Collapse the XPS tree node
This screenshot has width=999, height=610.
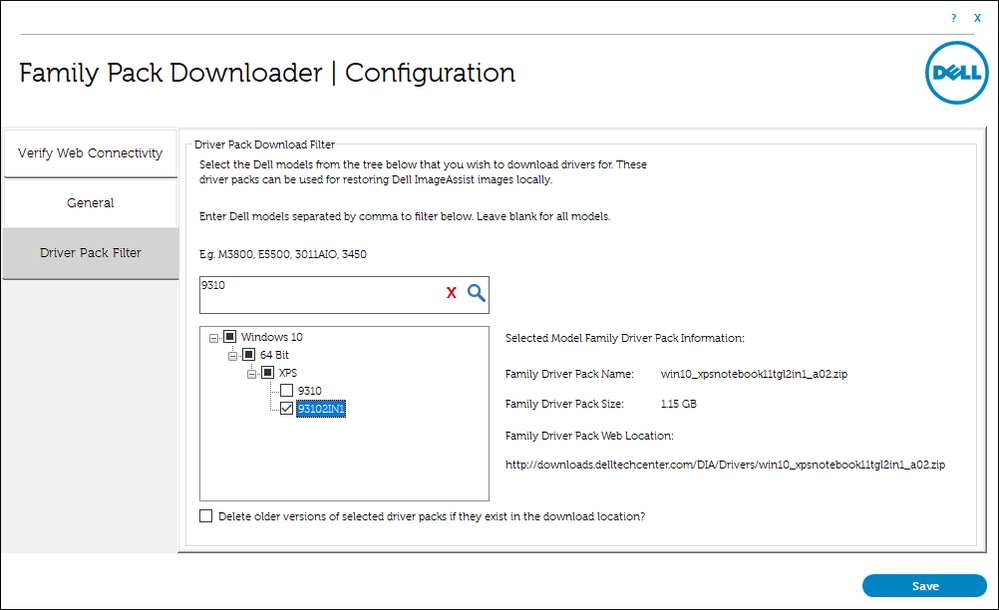tap(252, 374)
